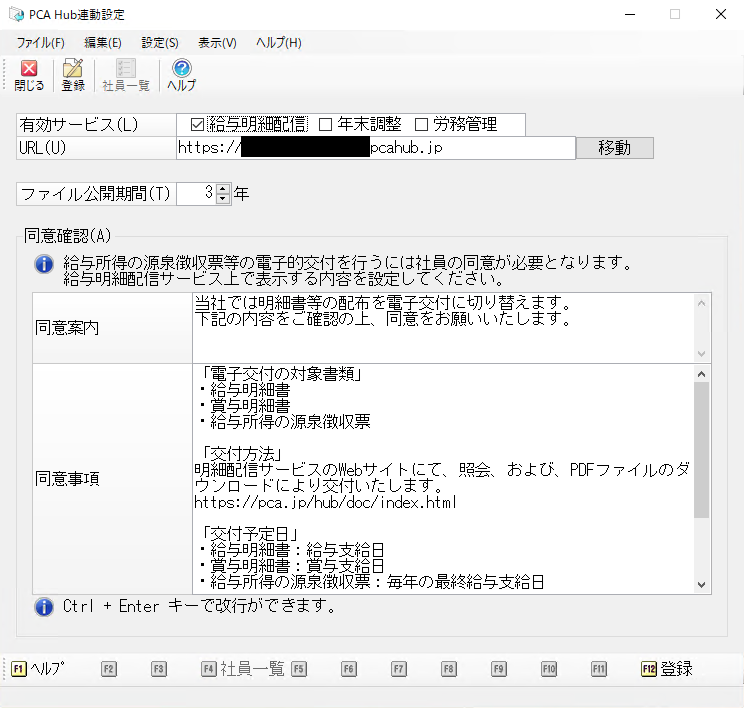Click the F10 function key slot
Screen dimensions: 744x708
click(x=549, y=669)
